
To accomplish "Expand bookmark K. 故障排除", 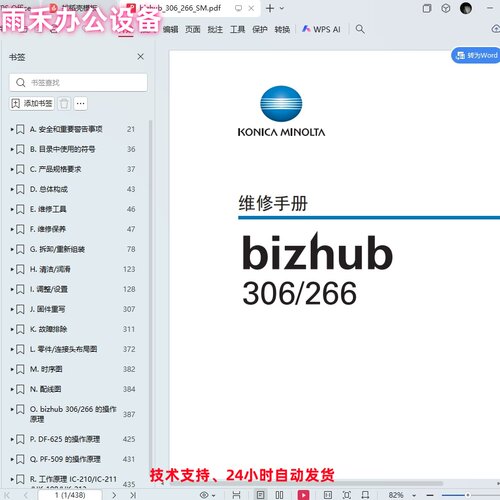I will (12, 329).
